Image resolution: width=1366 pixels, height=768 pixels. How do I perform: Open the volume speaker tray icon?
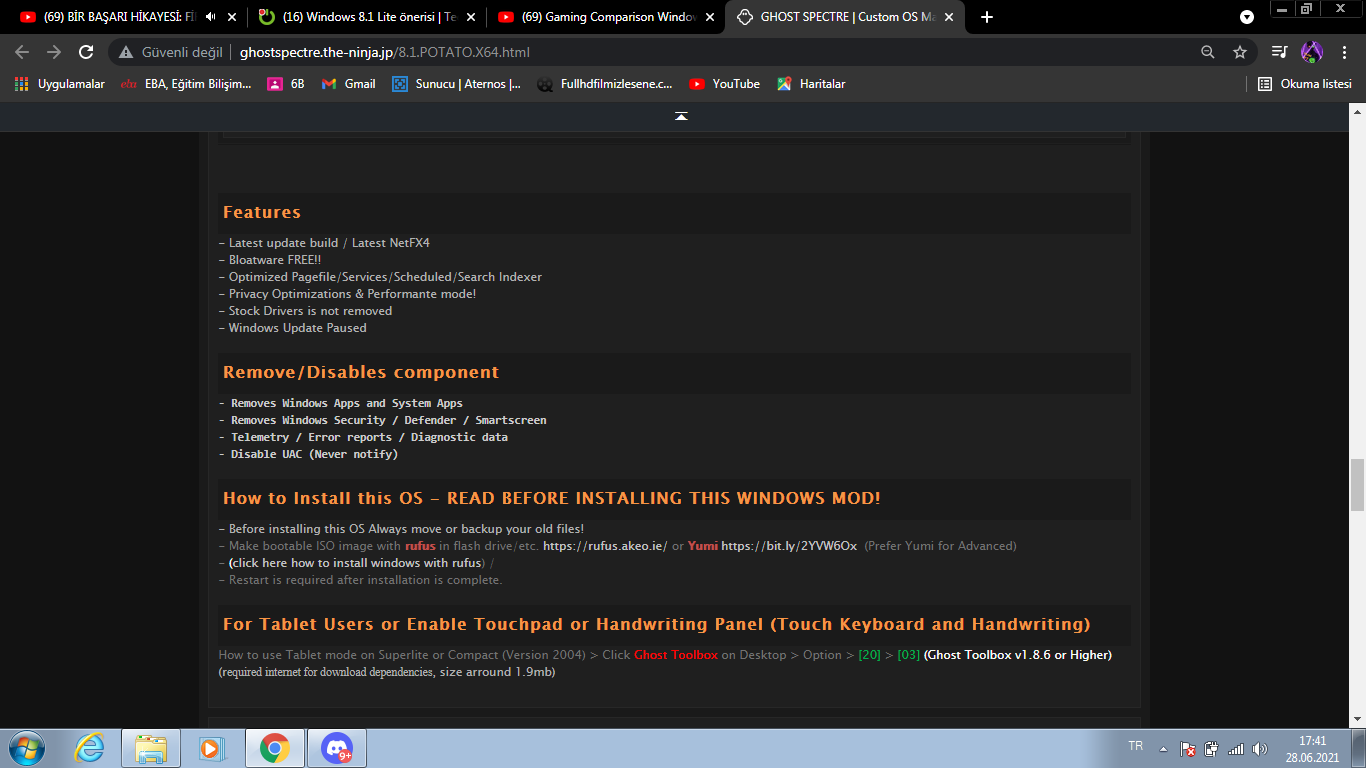point(1260,748)
